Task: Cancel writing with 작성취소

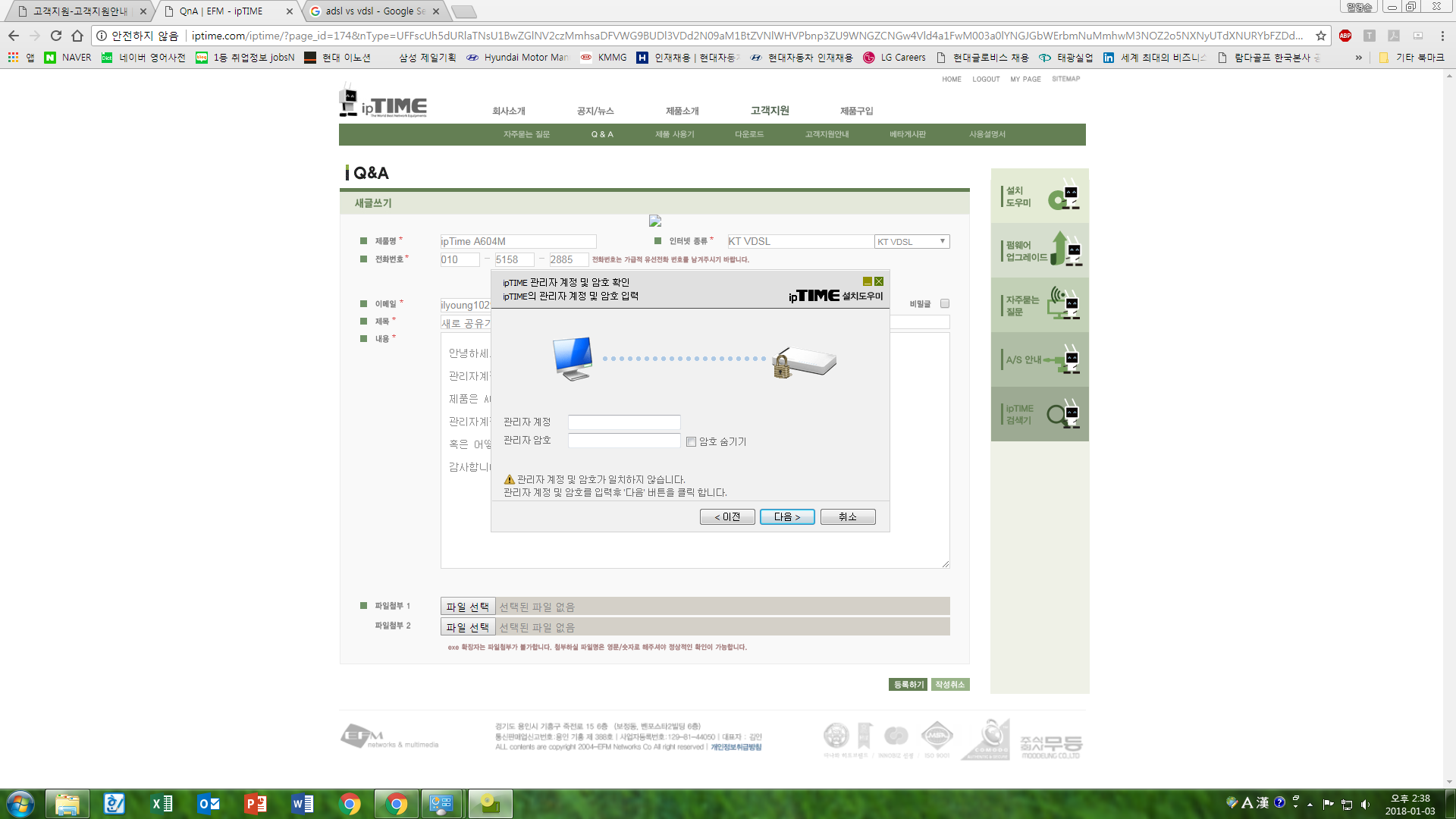Action: click(x=950, y=685)
